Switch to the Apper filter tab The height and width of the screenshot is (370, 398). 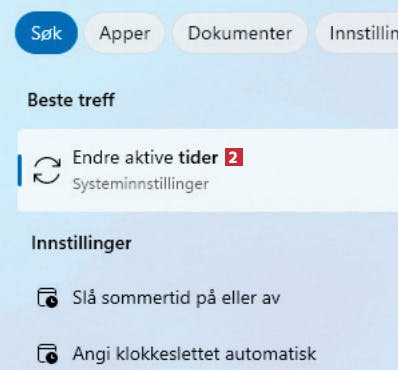point(124,33)
